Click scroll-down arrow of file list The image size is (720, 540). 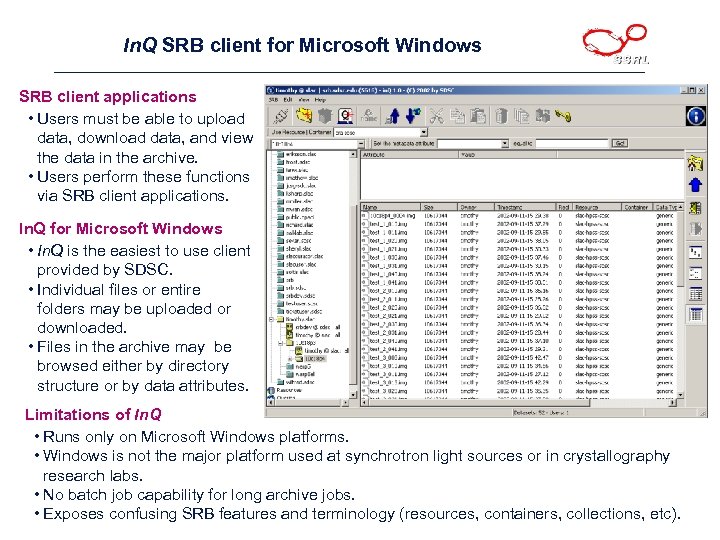point(681,395)
